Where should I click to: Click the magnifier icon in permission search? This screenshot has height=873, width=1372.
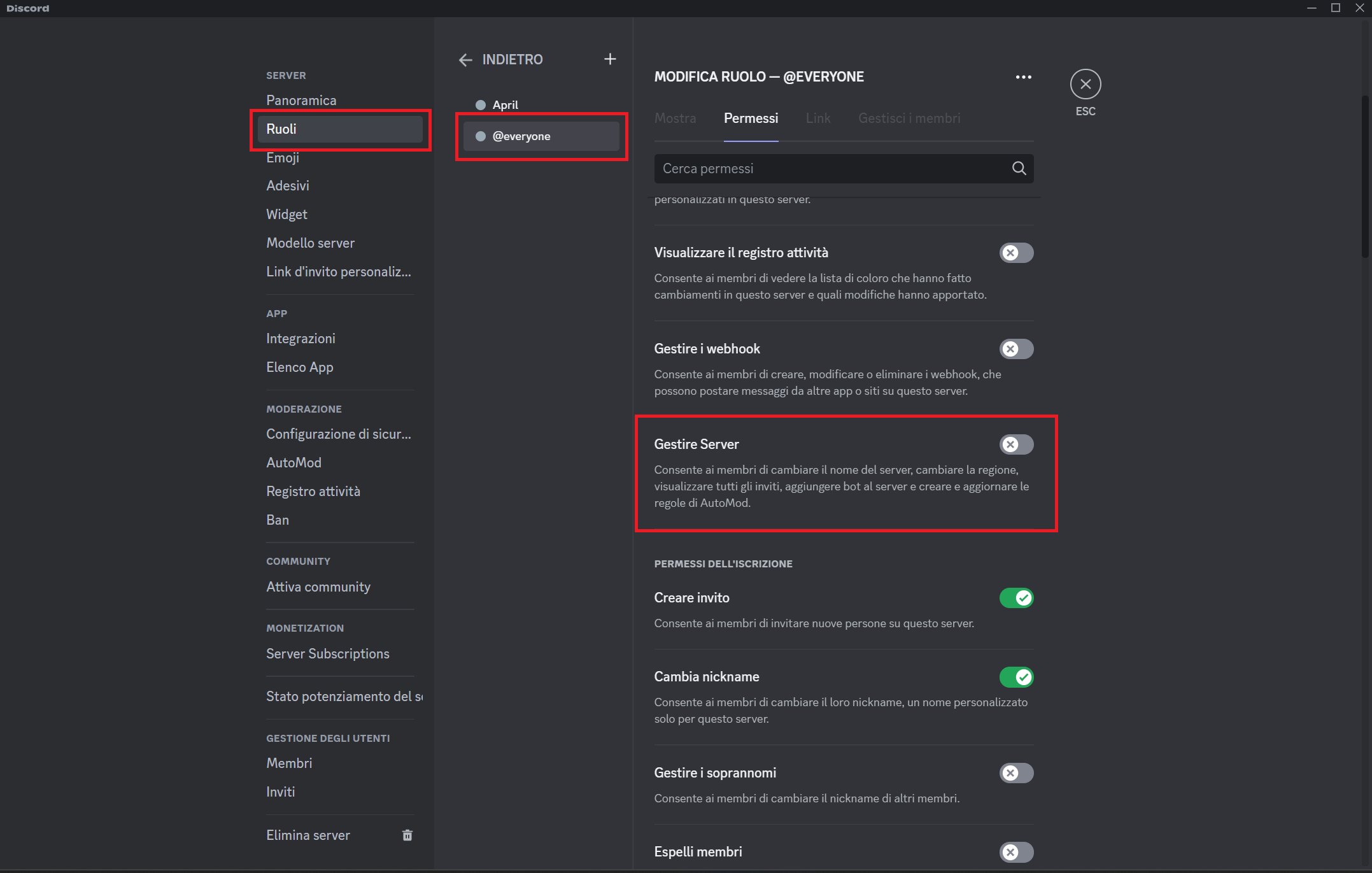1018,168
